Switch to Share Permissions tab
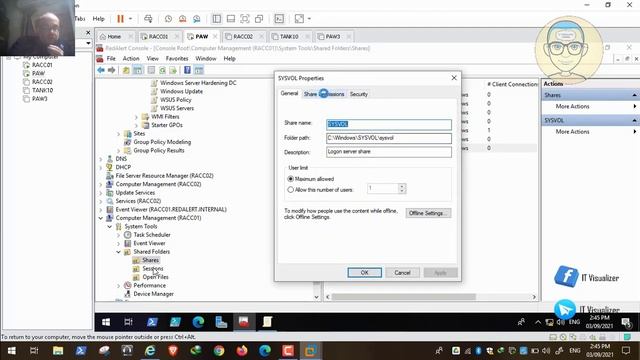The width and height of the screenshot is (640, 360). click(x=324, y=94)
